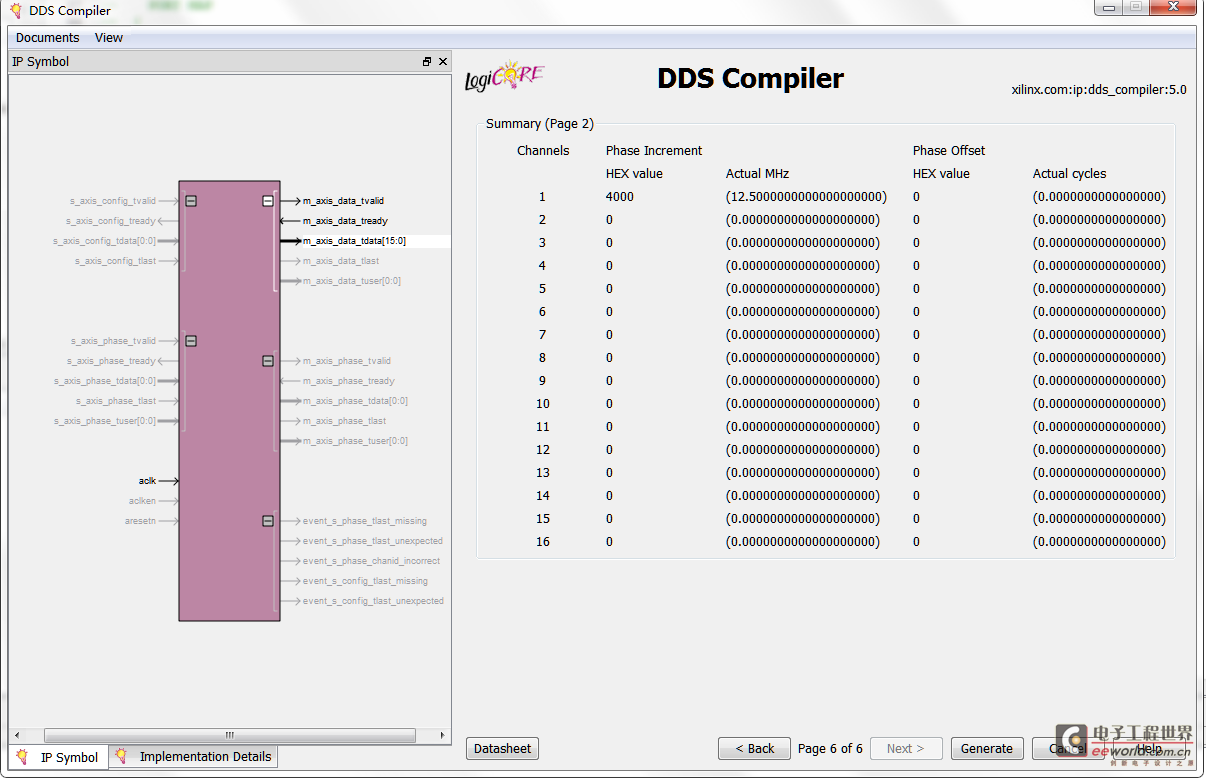Click the Summary (Page 2) group title
The height and width of the screenshot is (781, 1206).
tap(540, 124)
